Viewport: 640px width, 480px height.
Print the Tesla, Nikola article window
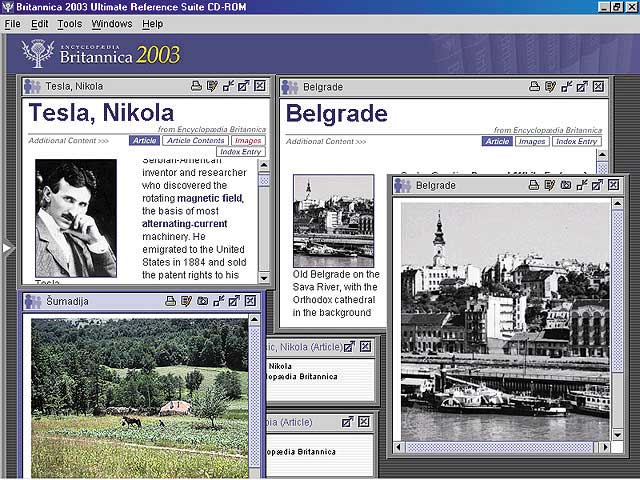196,86
